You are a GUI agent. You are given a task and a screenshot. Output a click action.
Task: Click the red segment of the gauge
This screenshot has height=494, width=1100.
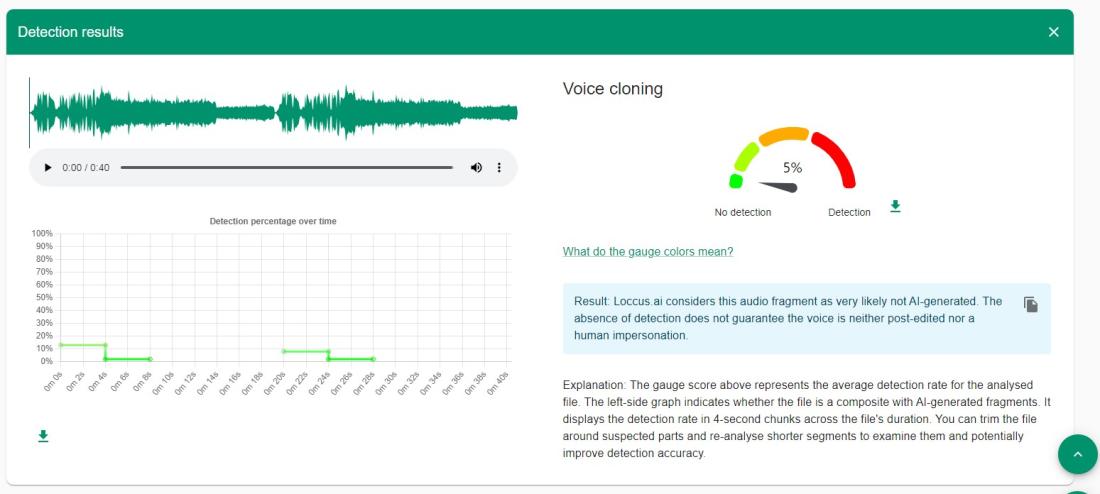840,158
